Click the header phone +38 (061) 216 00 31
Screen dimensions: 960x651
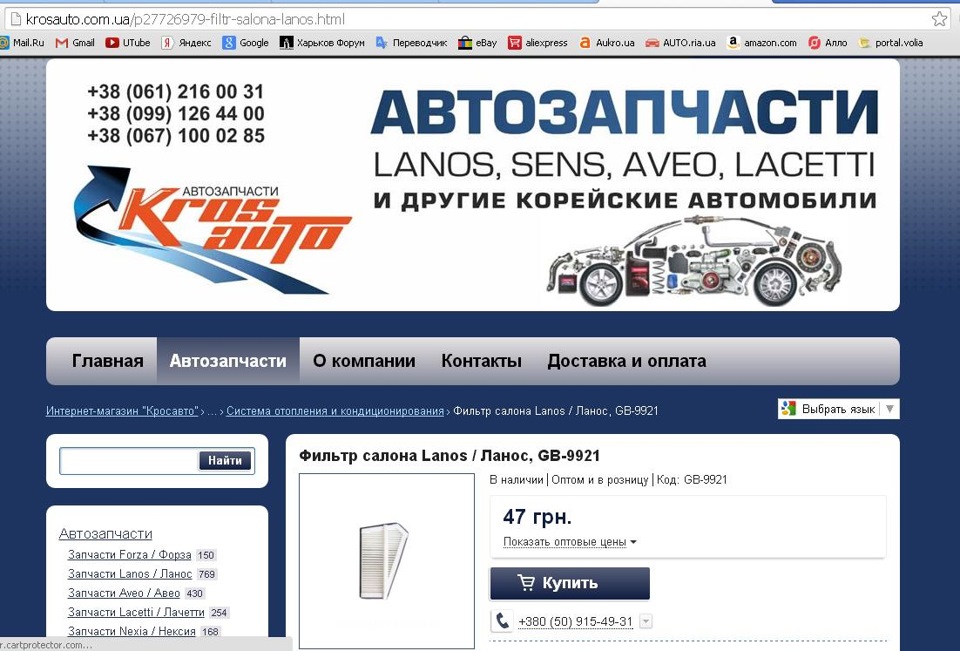click(x=176, y=92)
